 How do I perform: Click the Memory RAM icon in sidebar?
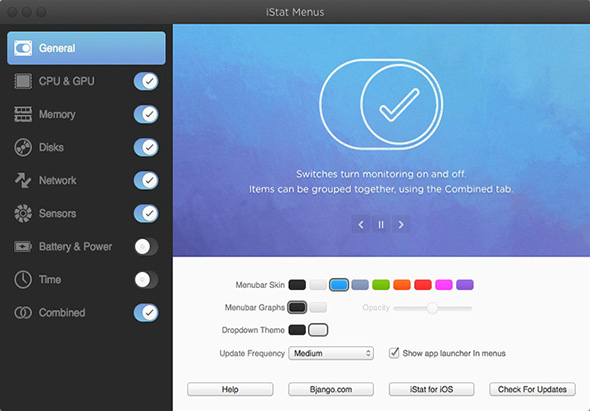[x=23, y=114]
